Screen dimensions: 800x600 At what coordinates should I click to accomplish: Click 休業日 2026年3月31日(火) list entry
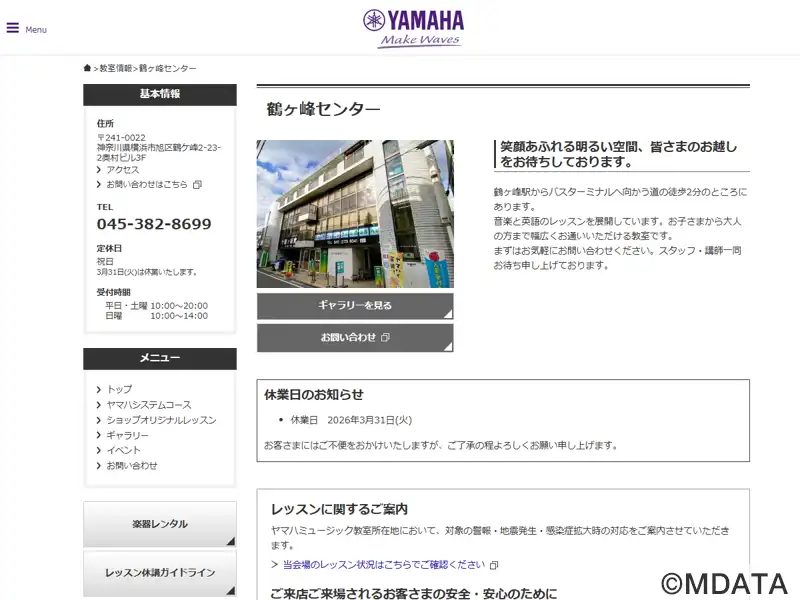351,420
